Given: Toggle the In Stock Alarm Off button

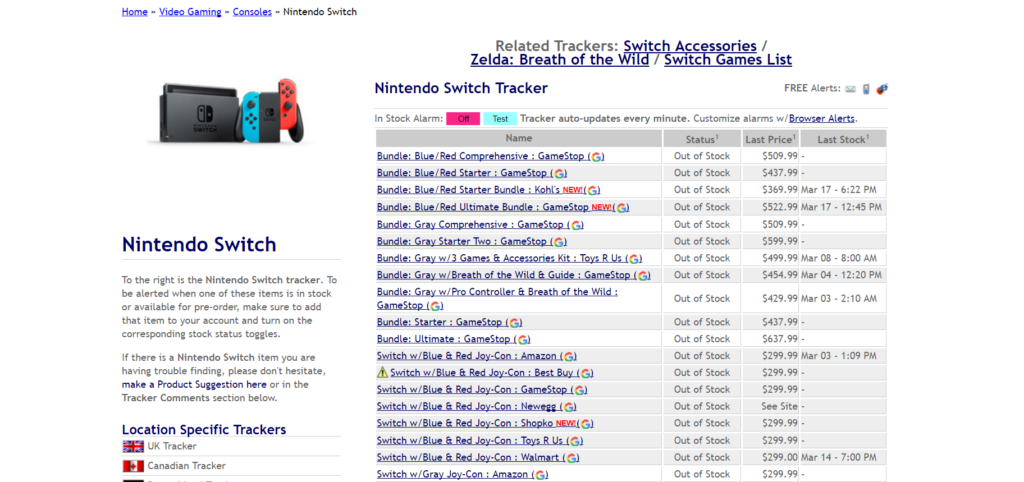Looking at the screenshot, I should point(463,119).
